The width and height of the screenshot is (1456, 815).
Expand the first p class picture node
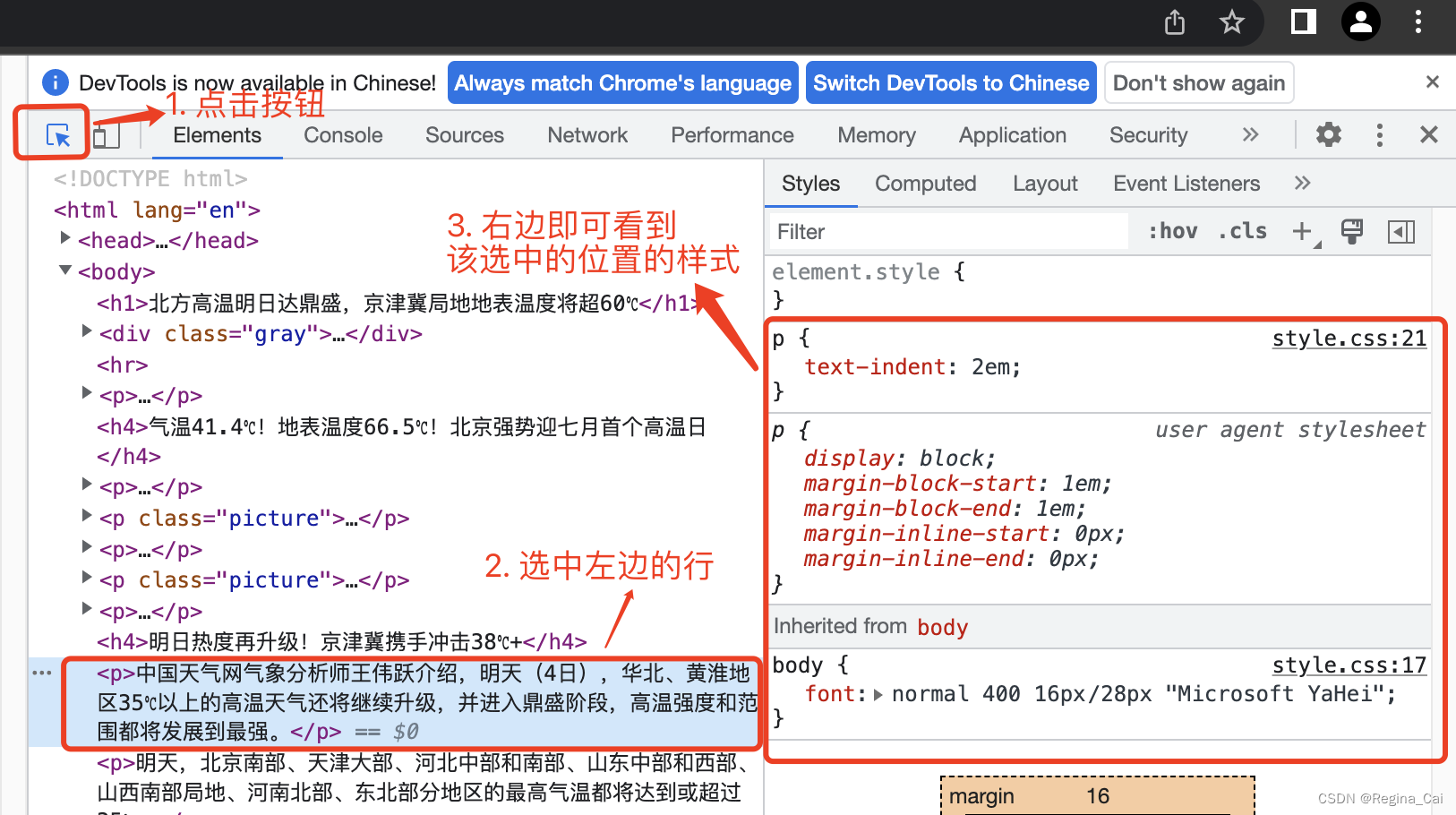(87, 516)
